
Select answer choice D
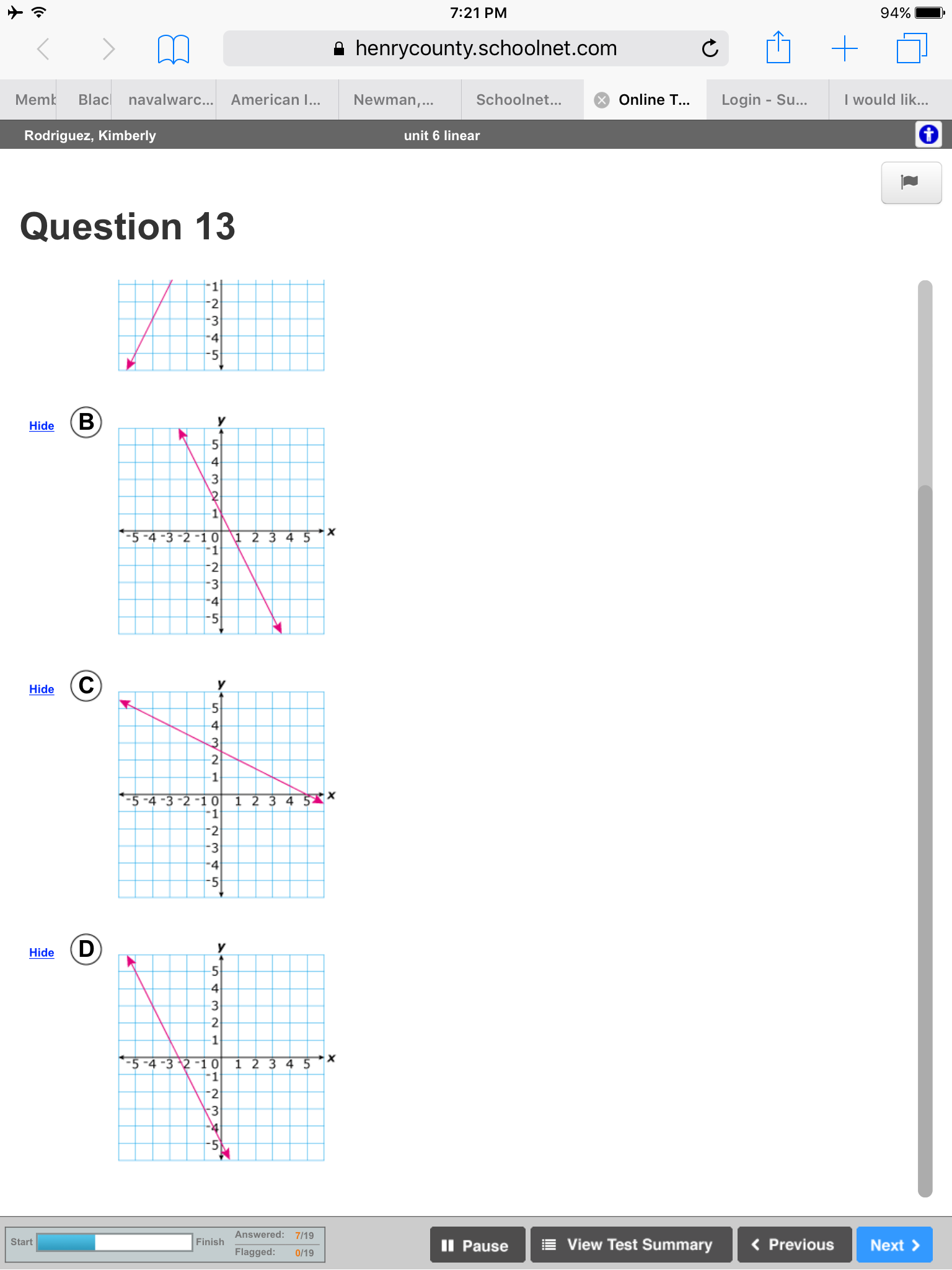tap(86, 949)
